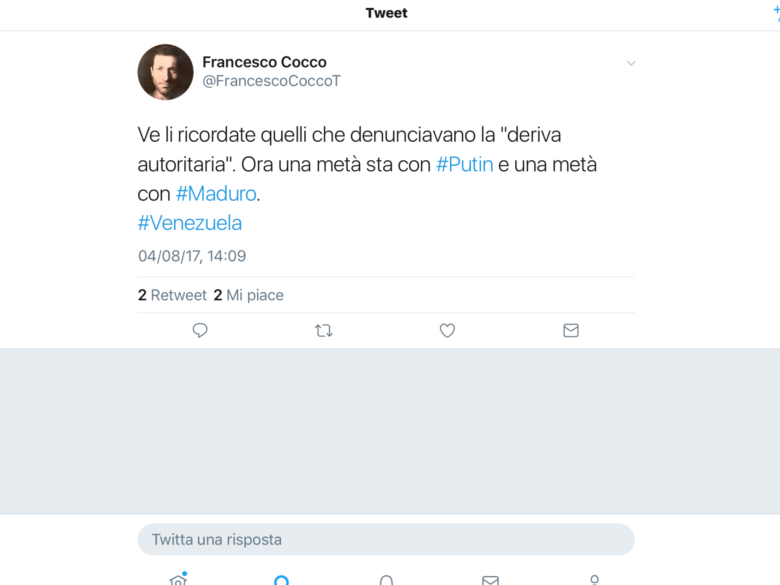Go to the Home tab icon
The image size is (780, 585).
pos(178,579)
